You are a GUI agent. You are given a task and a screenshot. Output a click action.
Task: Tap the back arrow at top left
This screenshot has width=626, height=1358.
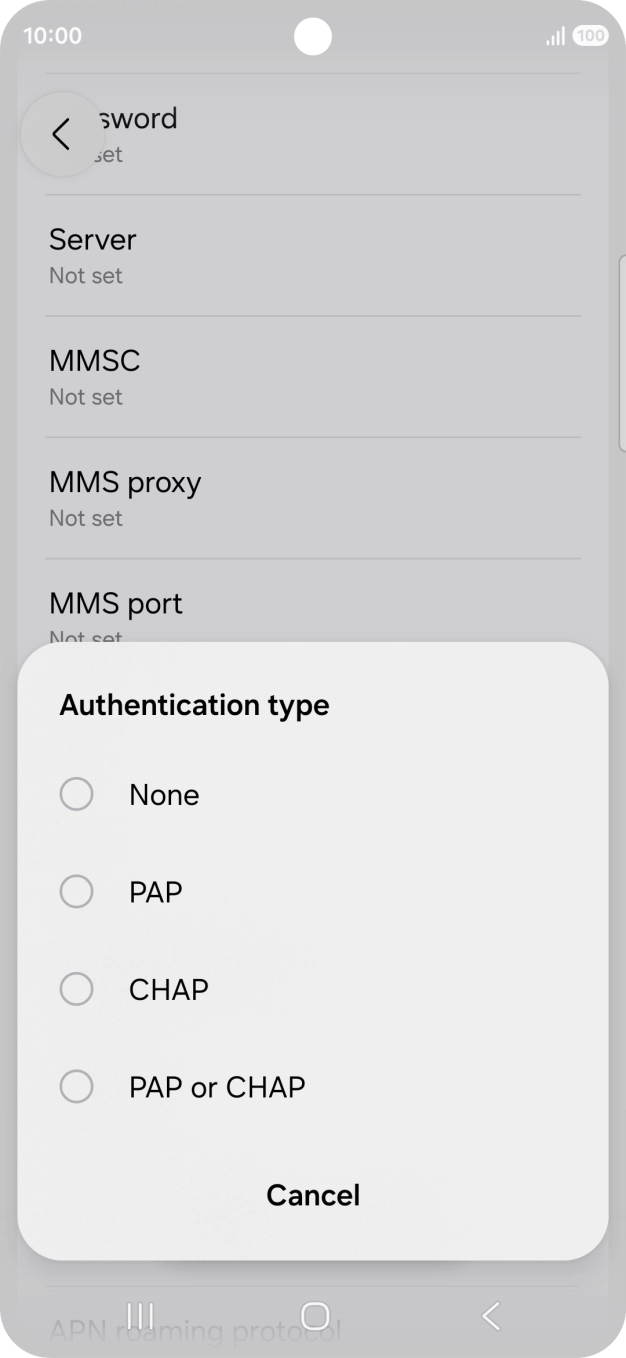tap(62, 134)
